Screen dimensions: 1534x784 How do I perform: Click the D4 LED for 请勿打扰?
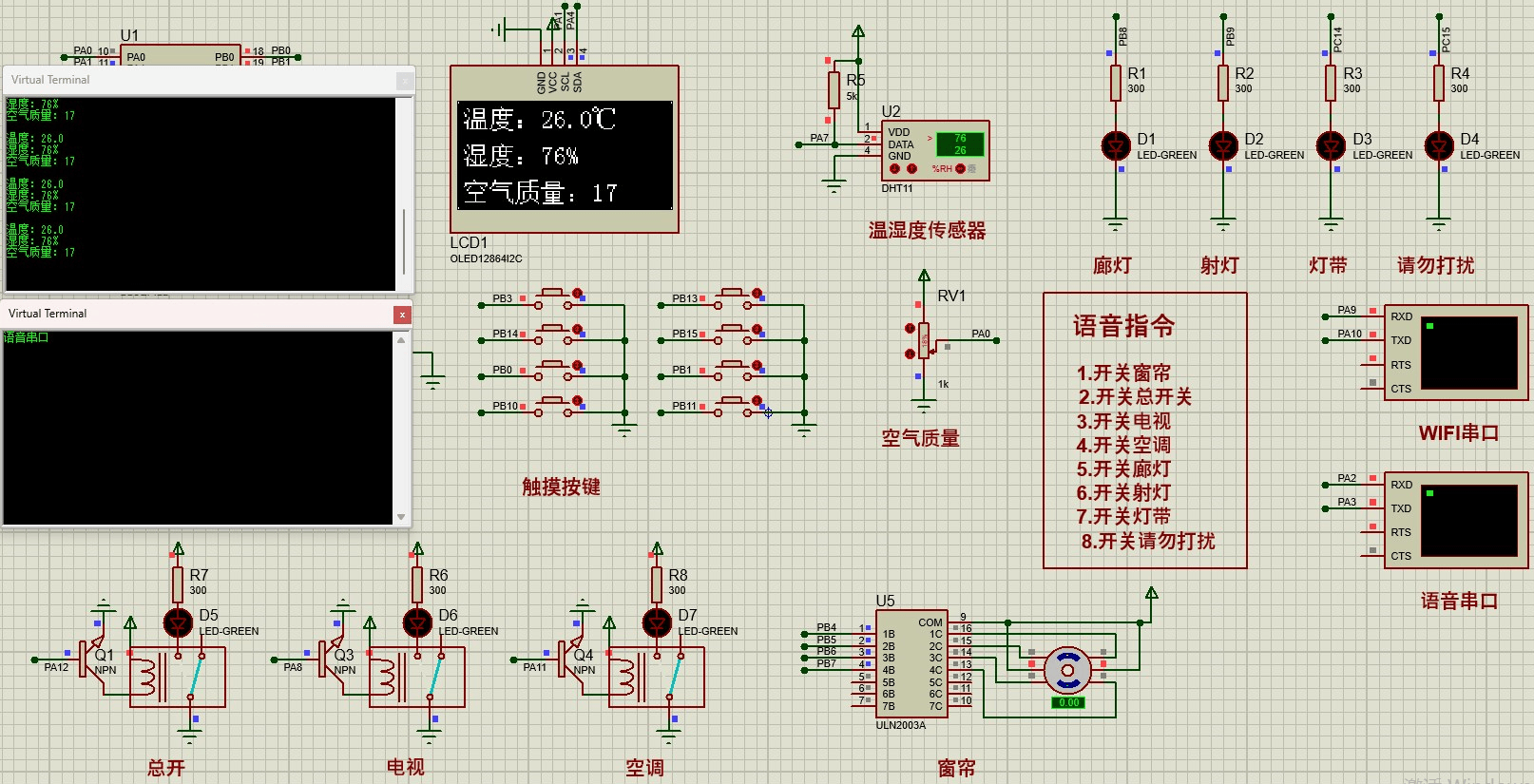pos(1439,146)
